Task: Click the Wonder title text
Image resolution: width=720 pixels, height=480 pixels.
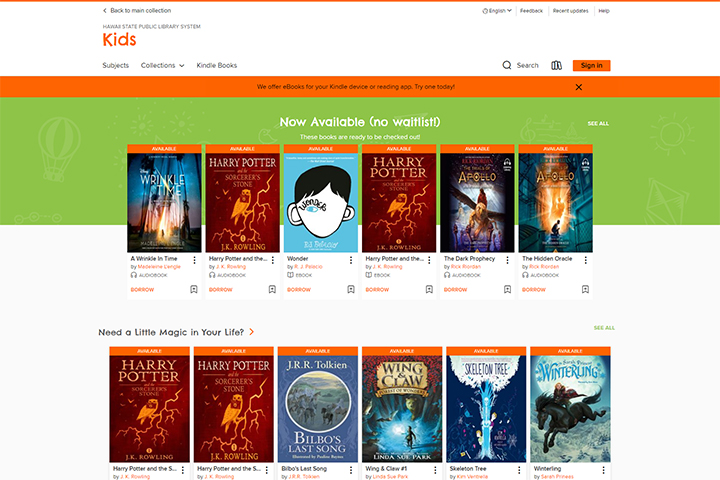Action: tap(298, 259)
